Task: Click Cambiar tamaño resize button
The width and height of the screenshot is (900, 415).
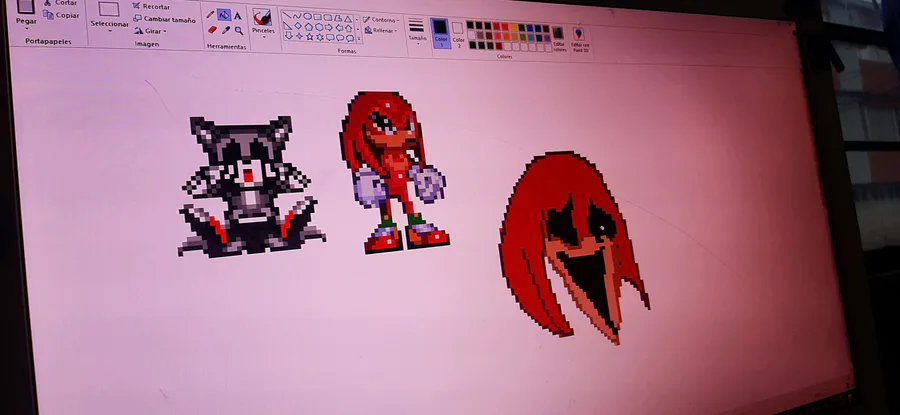Action: 165,19
